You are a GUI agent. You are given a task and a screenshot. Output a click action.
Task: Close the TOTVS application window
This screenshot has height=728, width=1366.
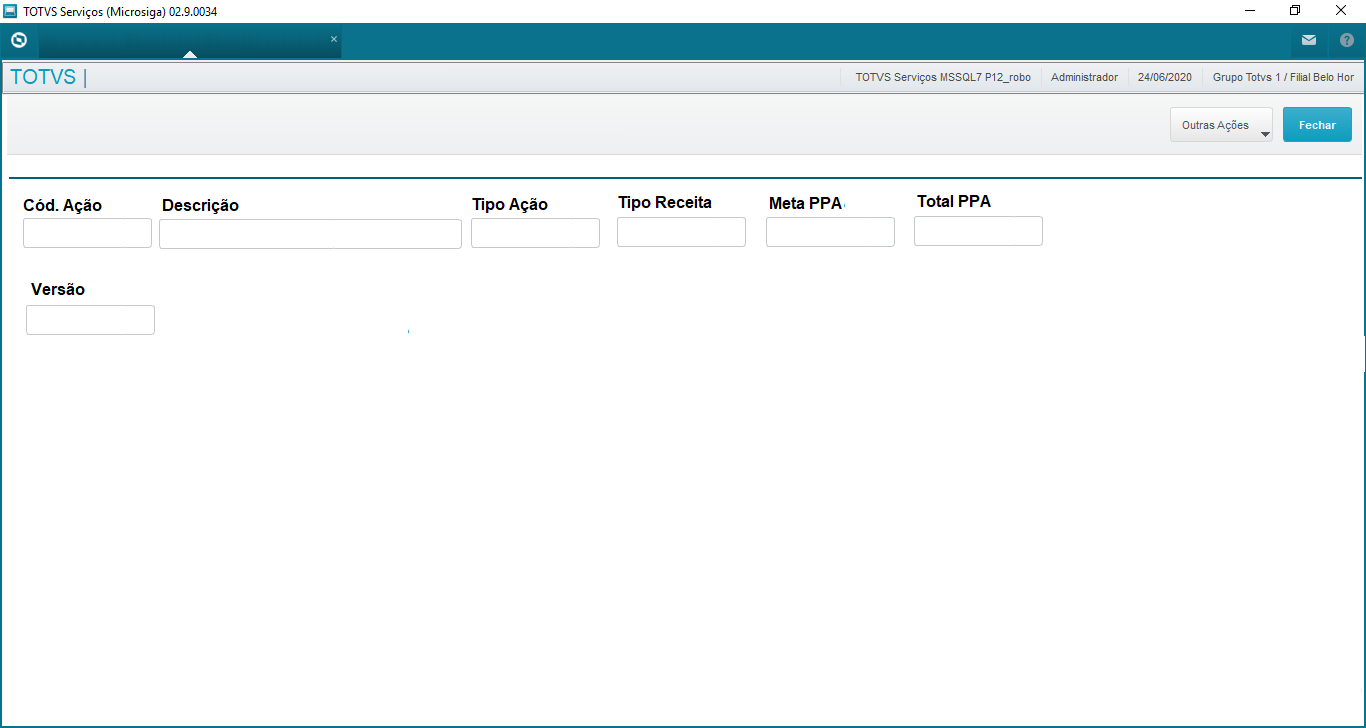1341,11
